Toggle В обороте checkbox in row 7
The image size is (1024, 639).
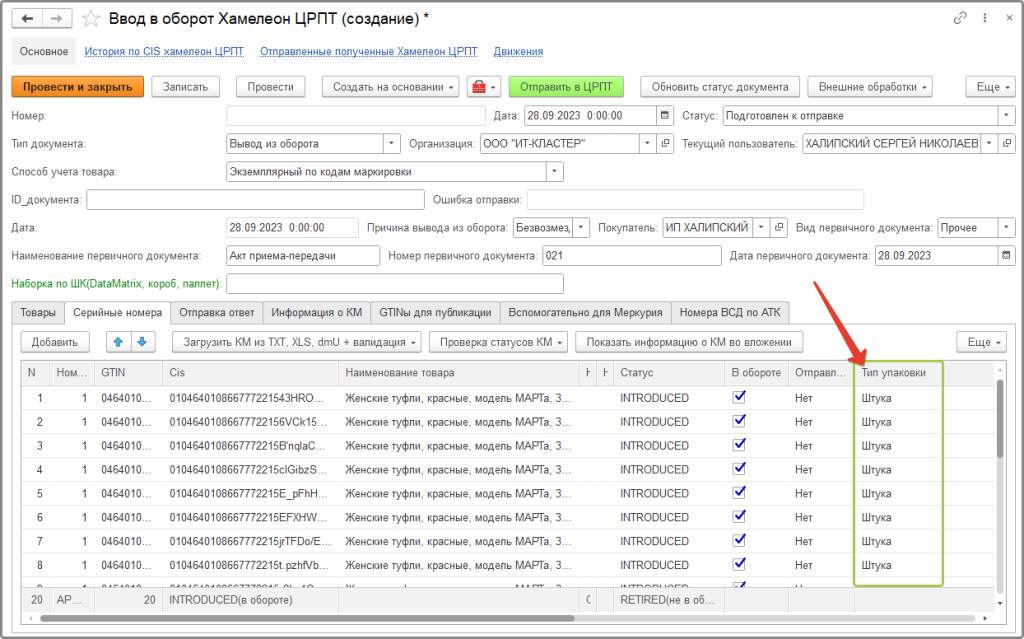pos(739,541)
